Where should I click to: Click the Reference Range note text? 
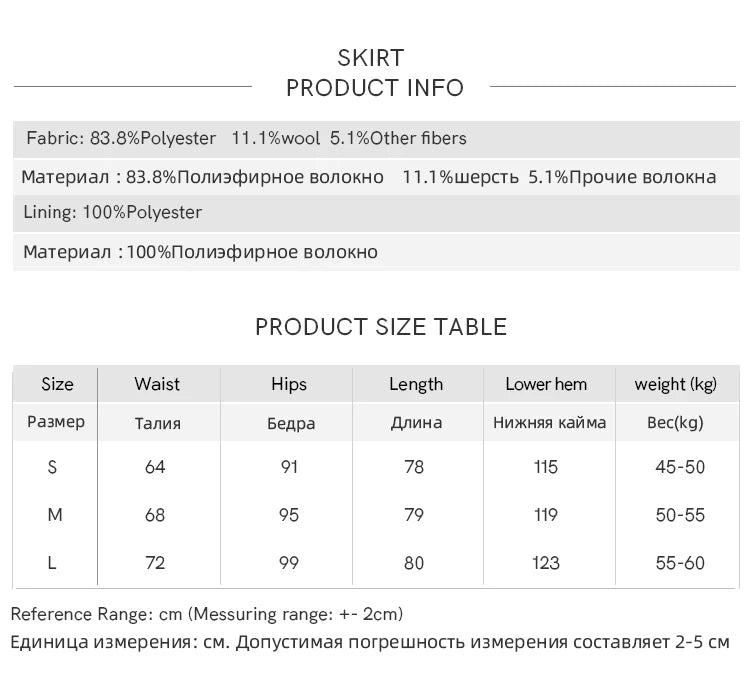pyautogui.click(x=207, y=614)
